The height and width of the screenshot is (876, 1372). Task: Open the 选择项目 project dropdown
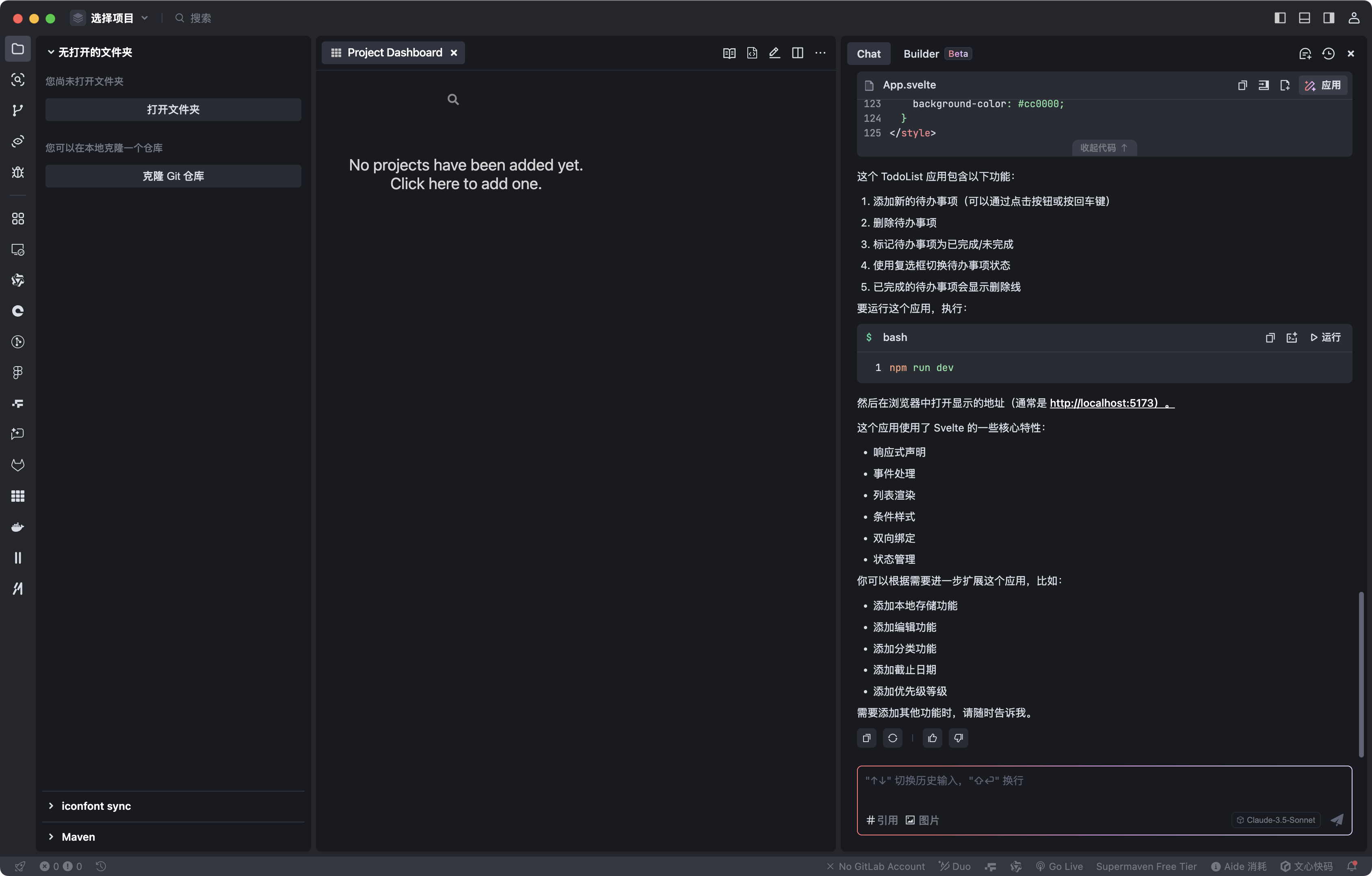tap(111, 18)
